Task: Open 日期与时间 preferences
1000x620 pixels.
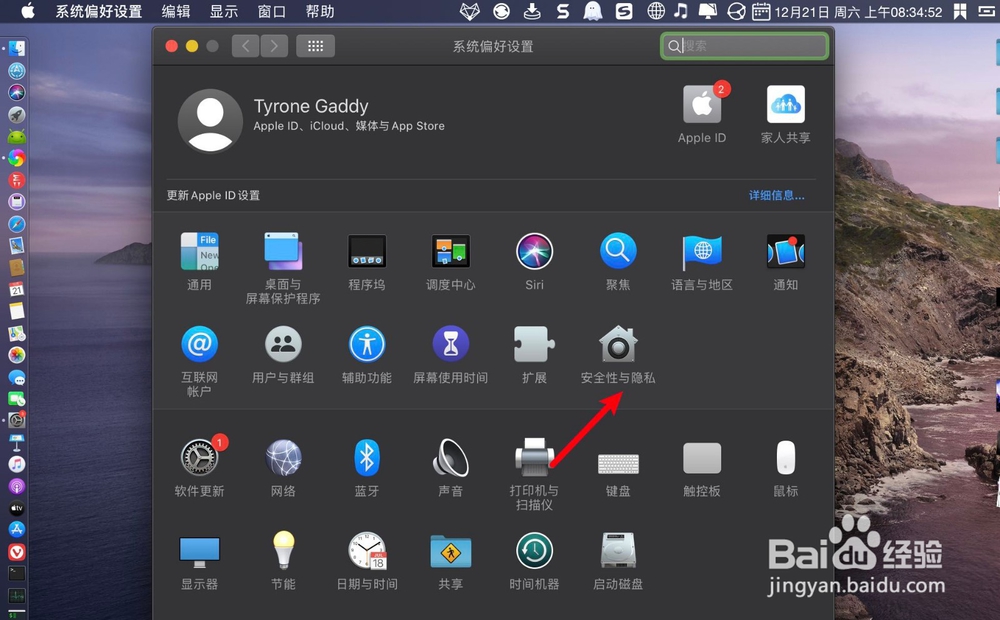Action: coord(367,550)
